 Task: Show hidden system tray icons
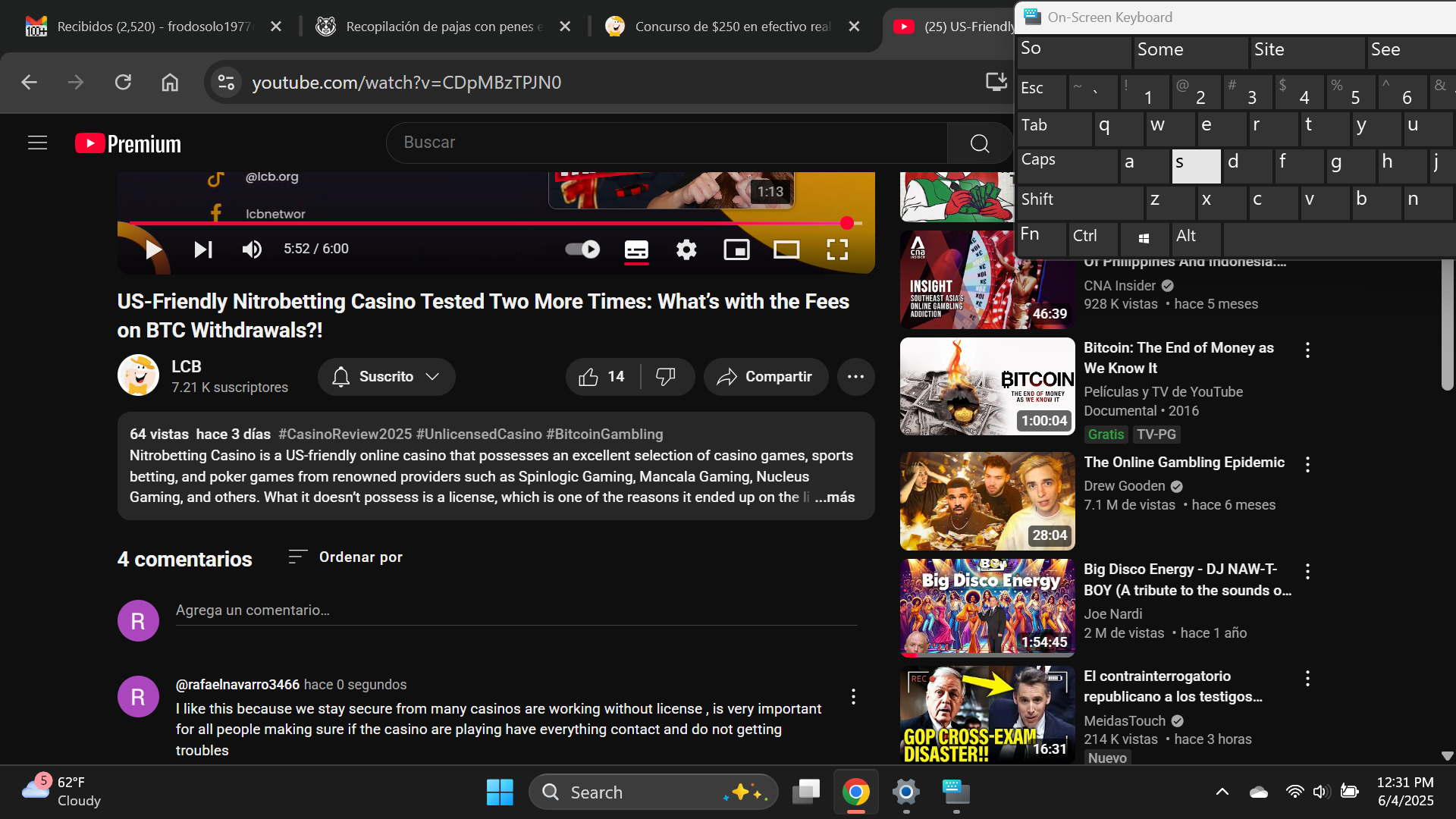[x=1222, y=792]
